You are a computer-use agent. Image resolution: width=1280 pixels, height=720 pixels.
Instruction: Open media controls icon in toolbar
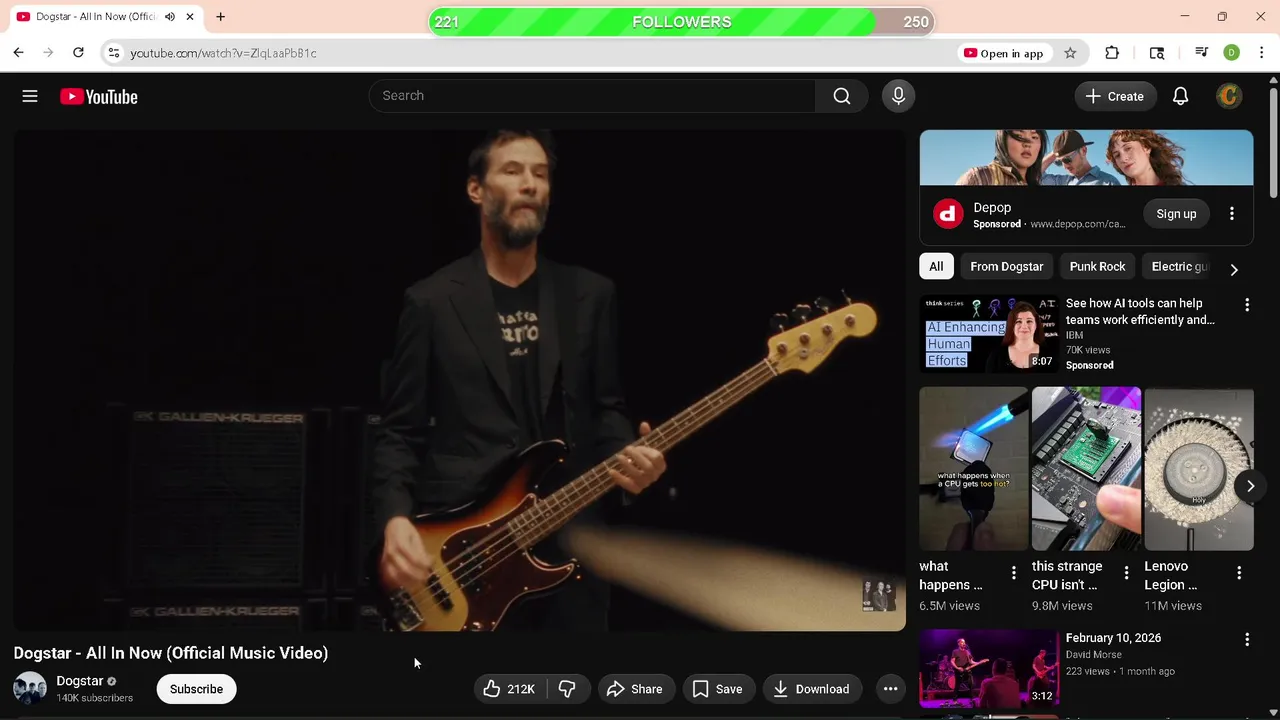pyautogui.click(x=1201, y=53)
